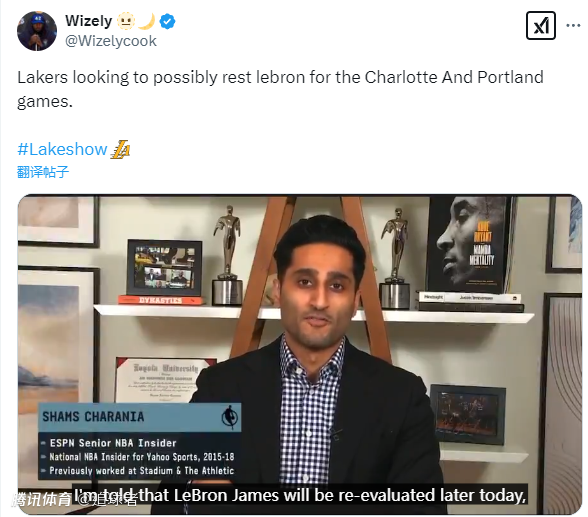This screenshot has width=588, height=517.
Task: Click the ESPN Senior NBA Insider line
Action: tap(112, 443)
